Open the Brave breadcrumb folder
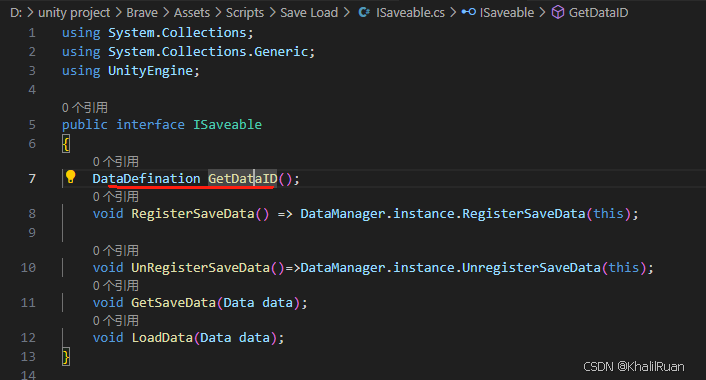 pyautogui.click(x=142, y=13)
